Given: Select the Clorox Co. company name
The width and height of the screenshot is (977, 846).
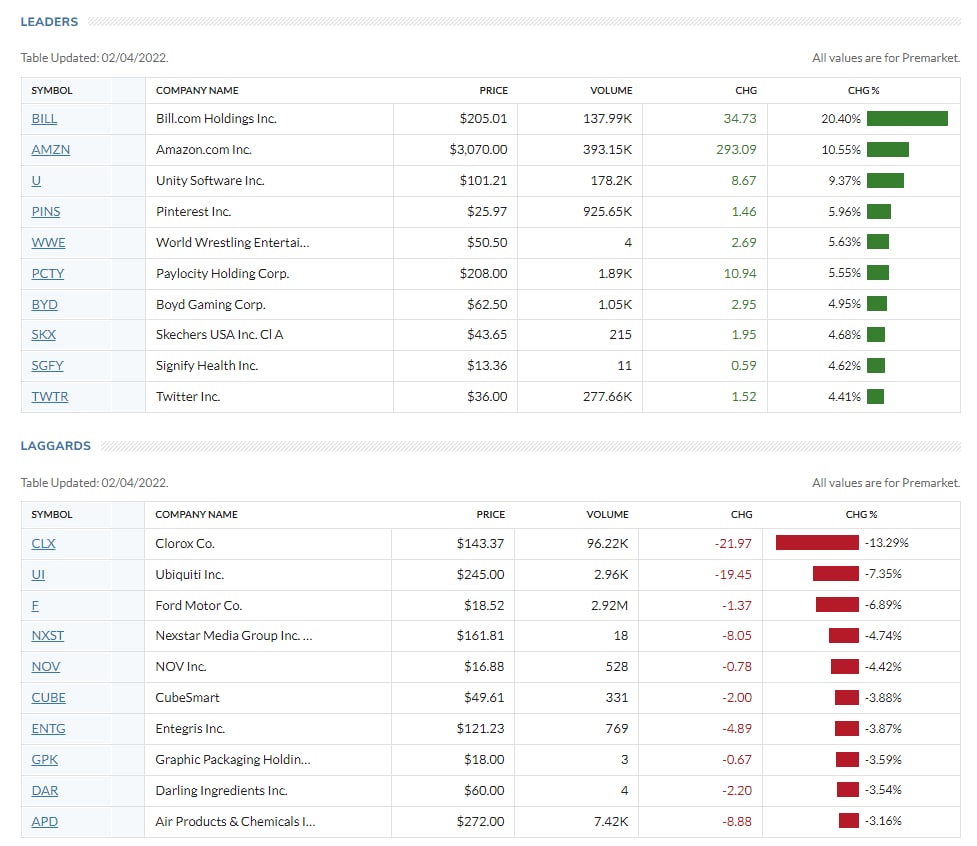Looking at the screenshot, I should pos(185,543).
